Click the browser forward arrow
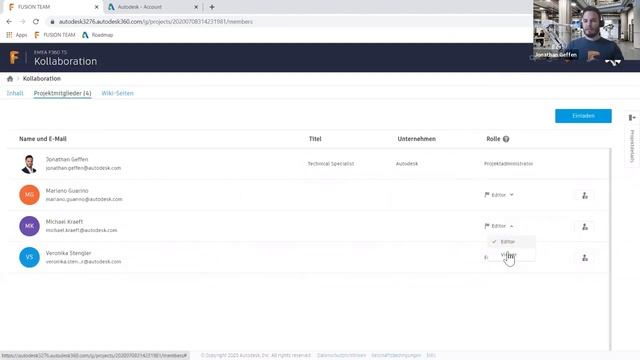The image size is (640, 360). (x=22, y=22)
